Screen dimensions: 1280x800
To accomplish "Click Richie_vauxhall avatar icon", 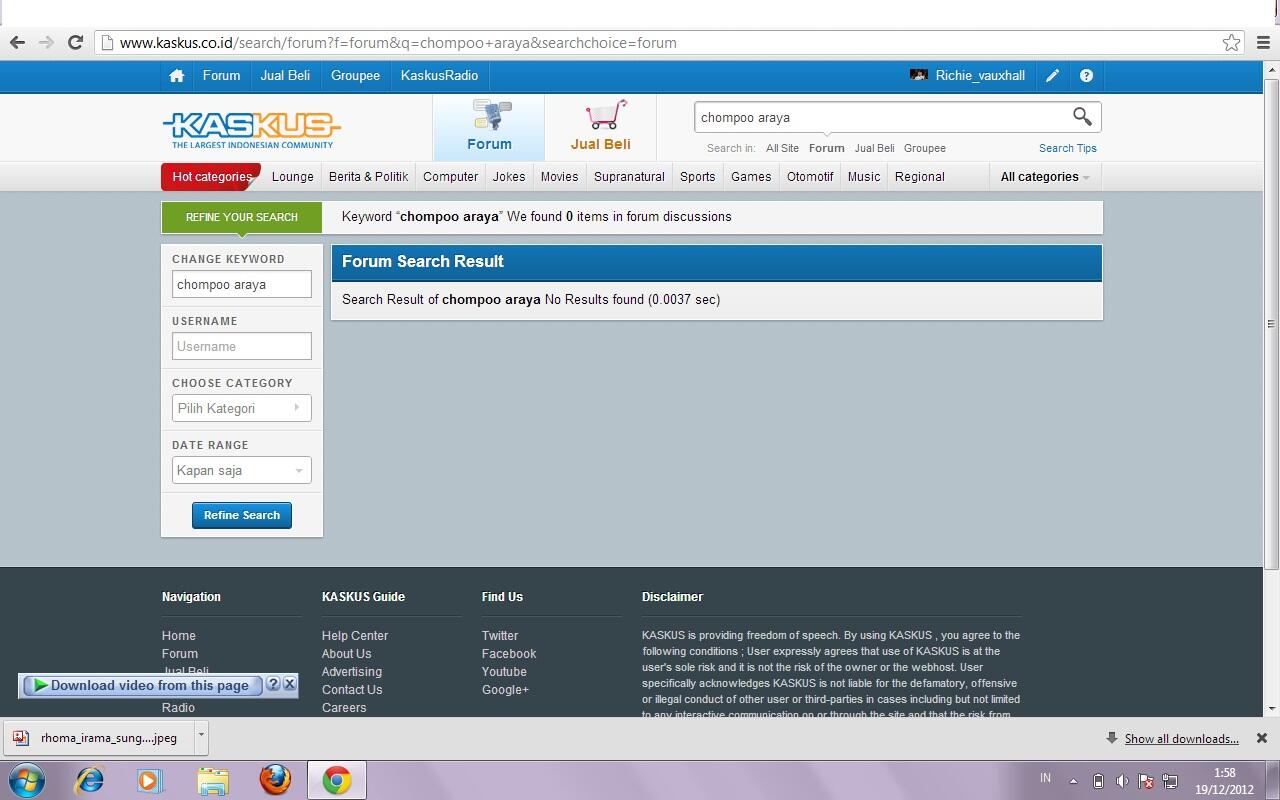I will (x=918, y=75).
